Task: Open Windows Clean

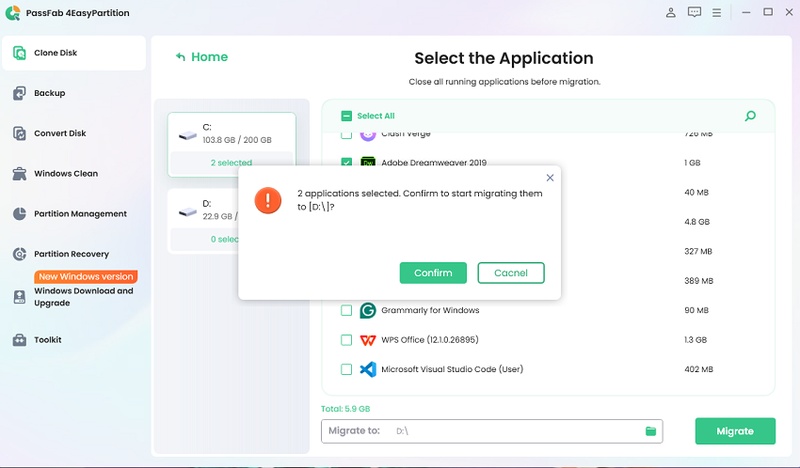Action: pos(66,174)
